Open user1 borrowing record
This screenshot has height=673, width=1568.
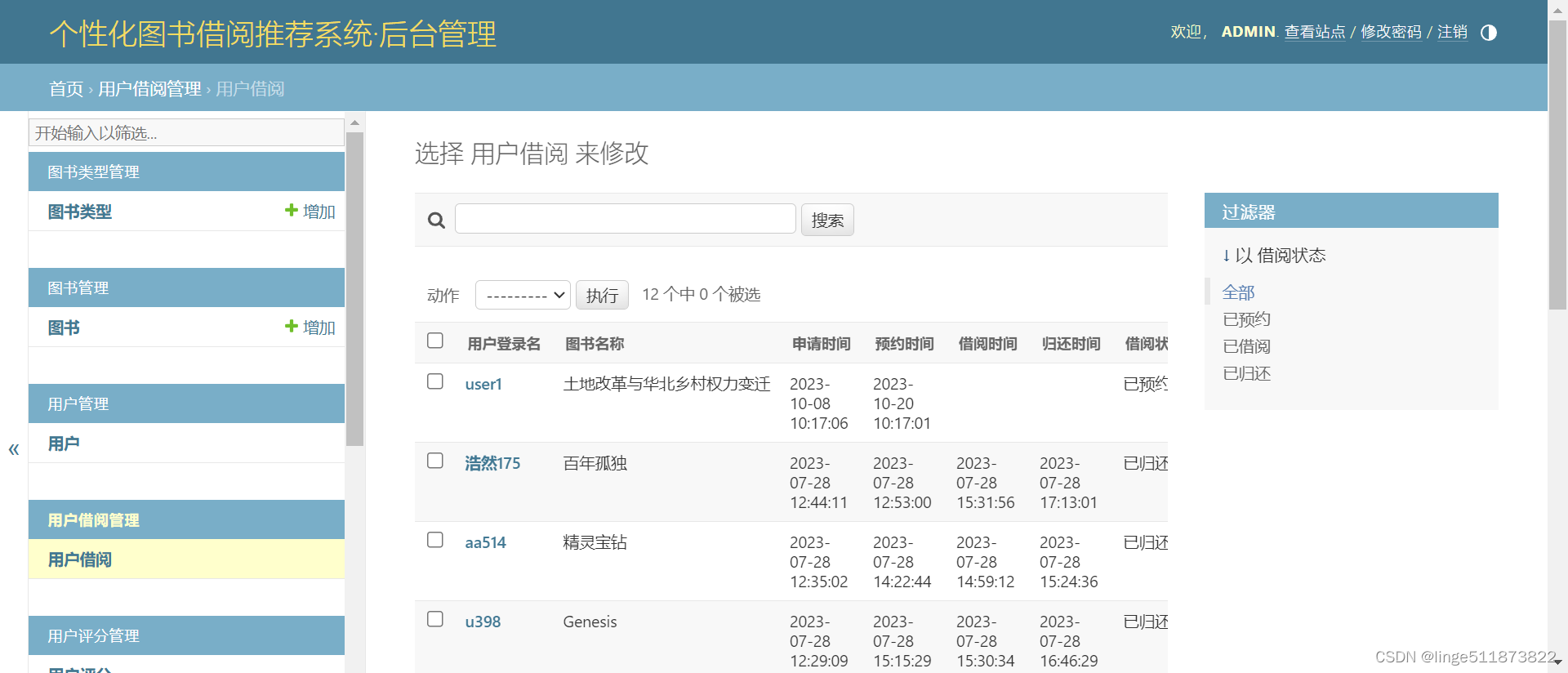click(483, 384)
